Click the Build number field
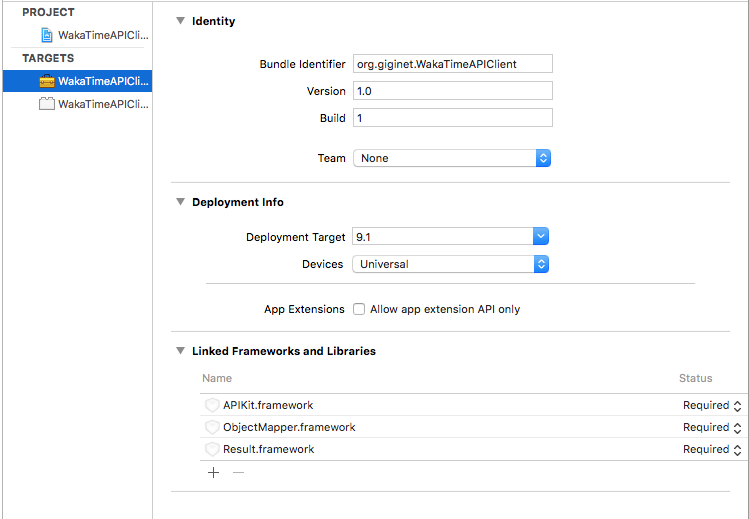Screen dimensions: 749x519 point(453,117)
